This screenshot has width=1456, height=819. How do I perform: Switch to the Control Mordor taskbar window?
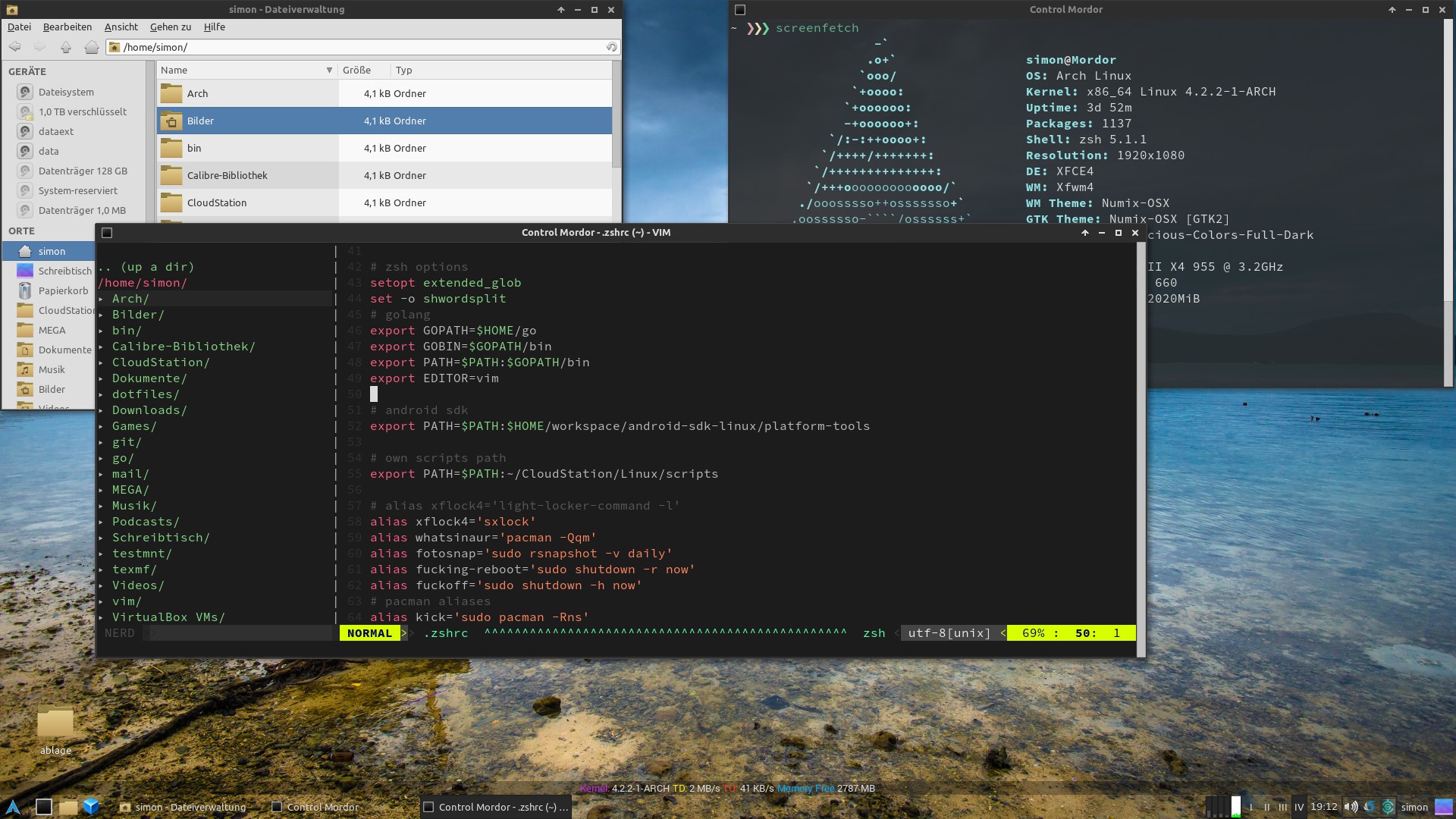[x=322, y=807]
